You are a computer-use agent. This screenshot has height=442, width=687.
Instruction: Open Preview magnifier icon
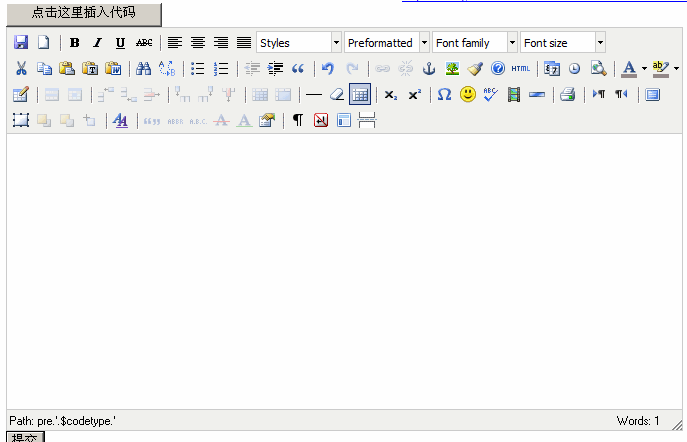click(x=598, y=68)
